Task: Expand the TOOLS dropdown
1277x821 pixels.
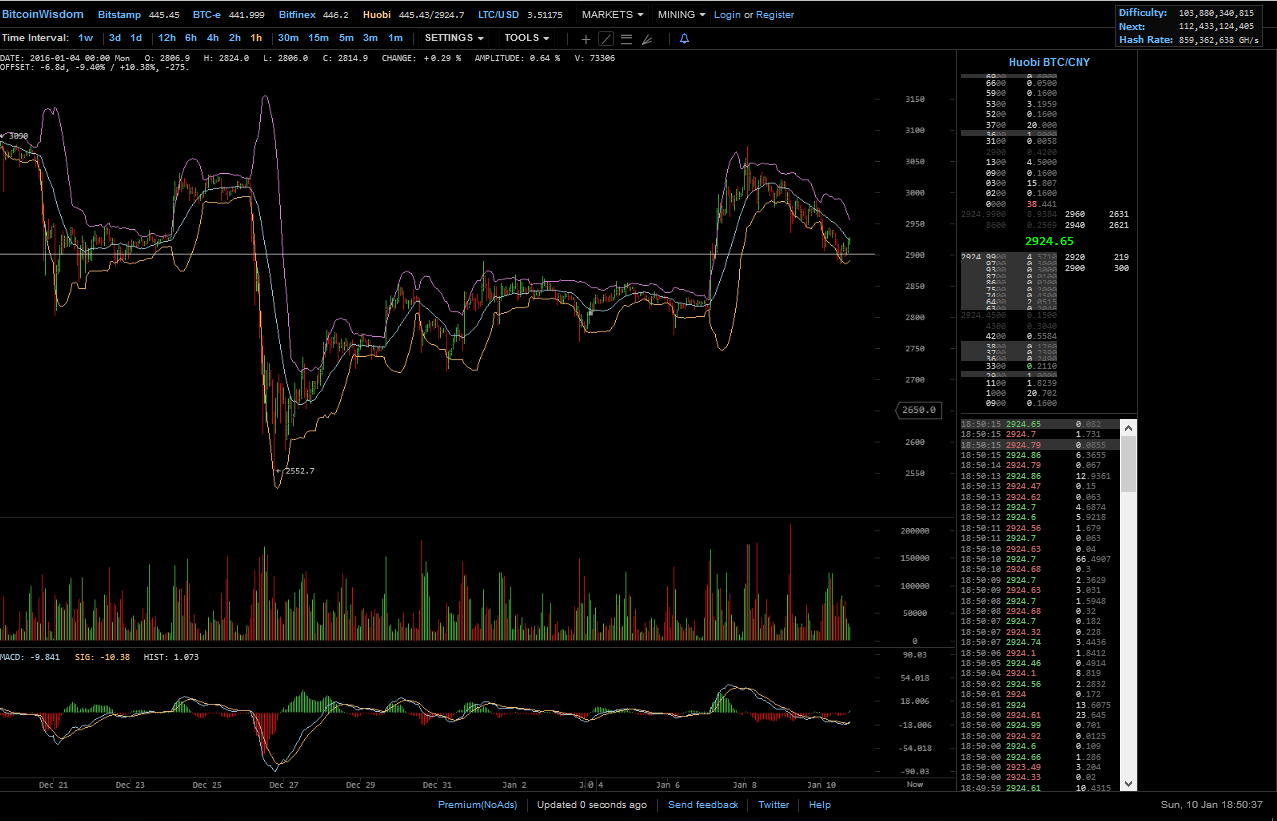Action: [527, 38]
